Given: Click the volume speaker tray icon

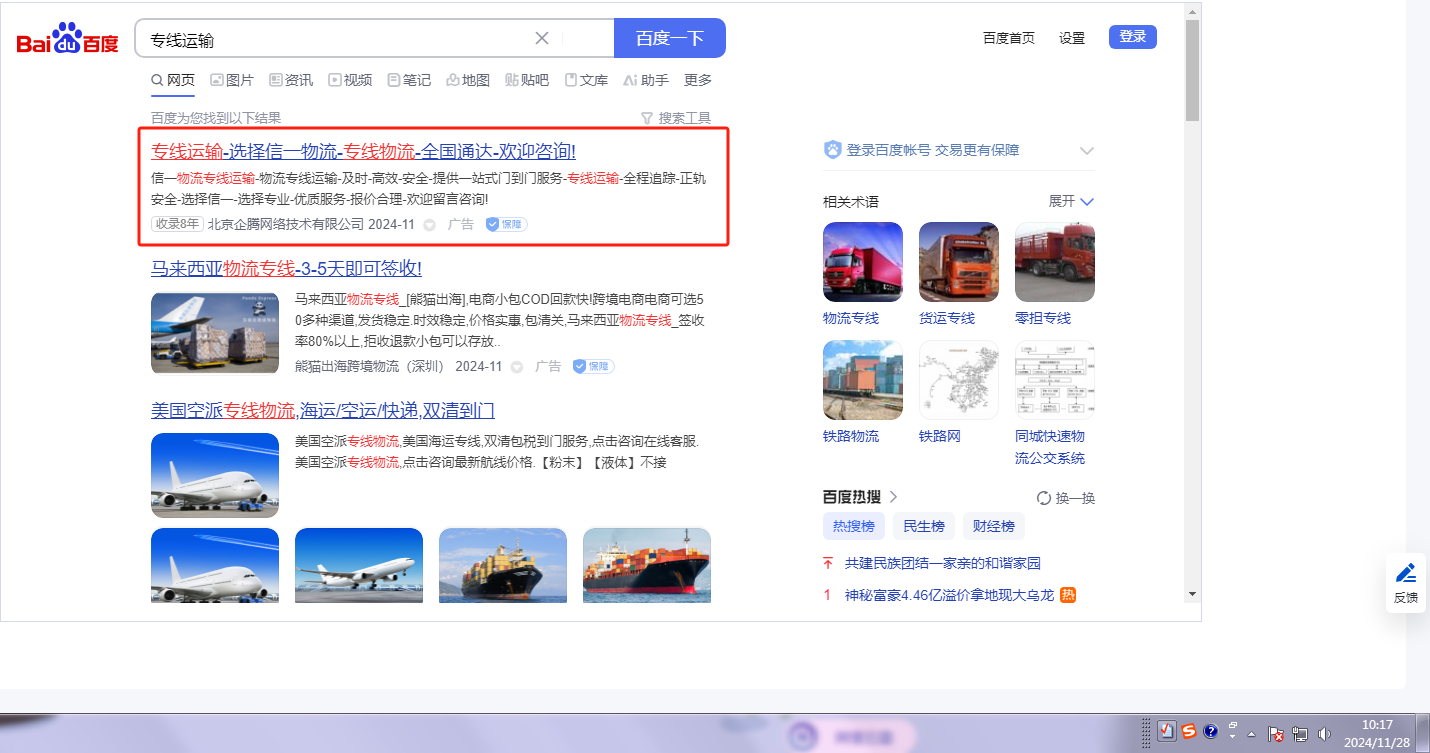Looking at the screenshot, I should click(1324, 733).
